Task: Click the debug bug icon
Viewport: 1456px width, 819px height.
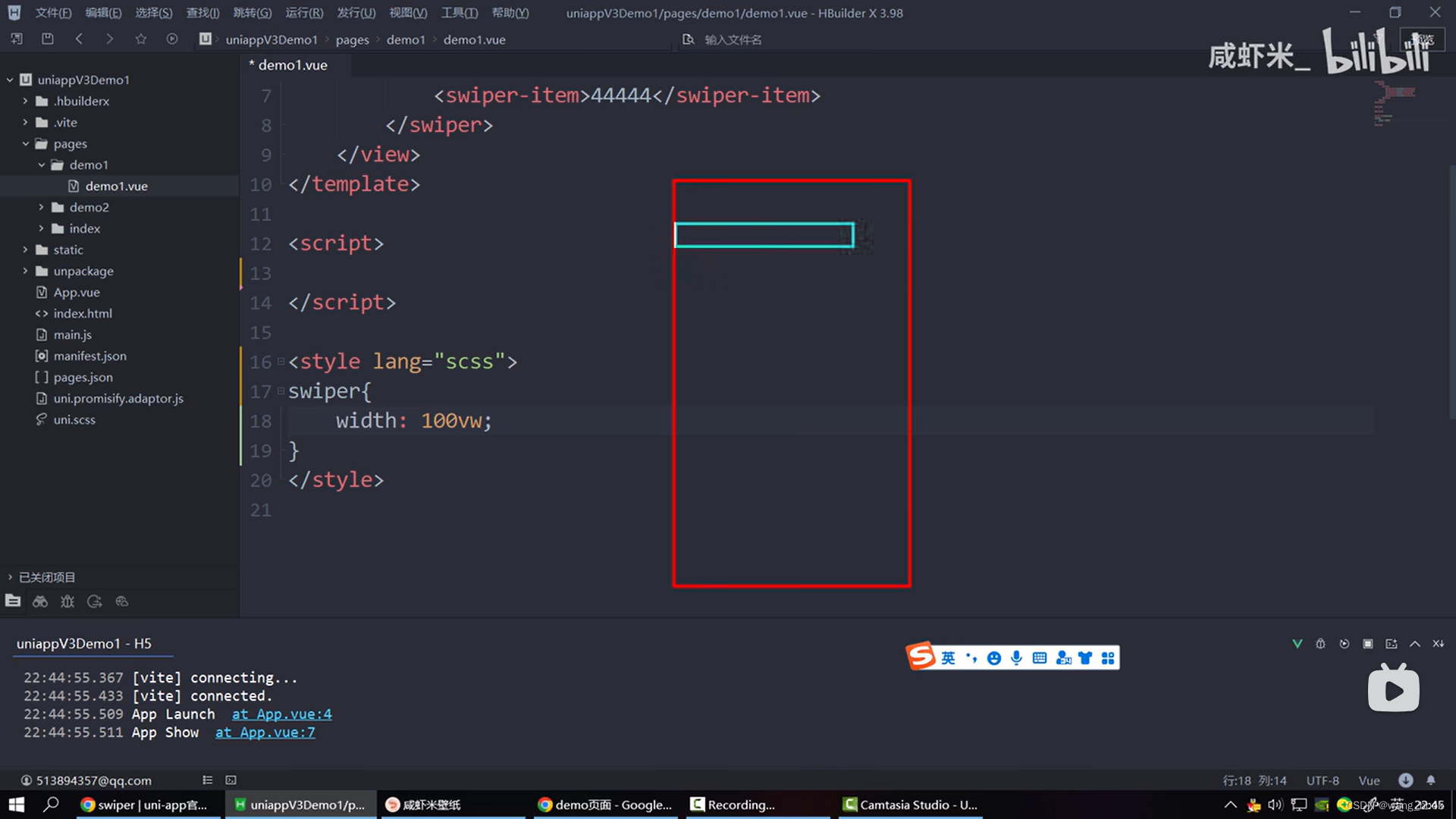Action: (x=67, y=601)
